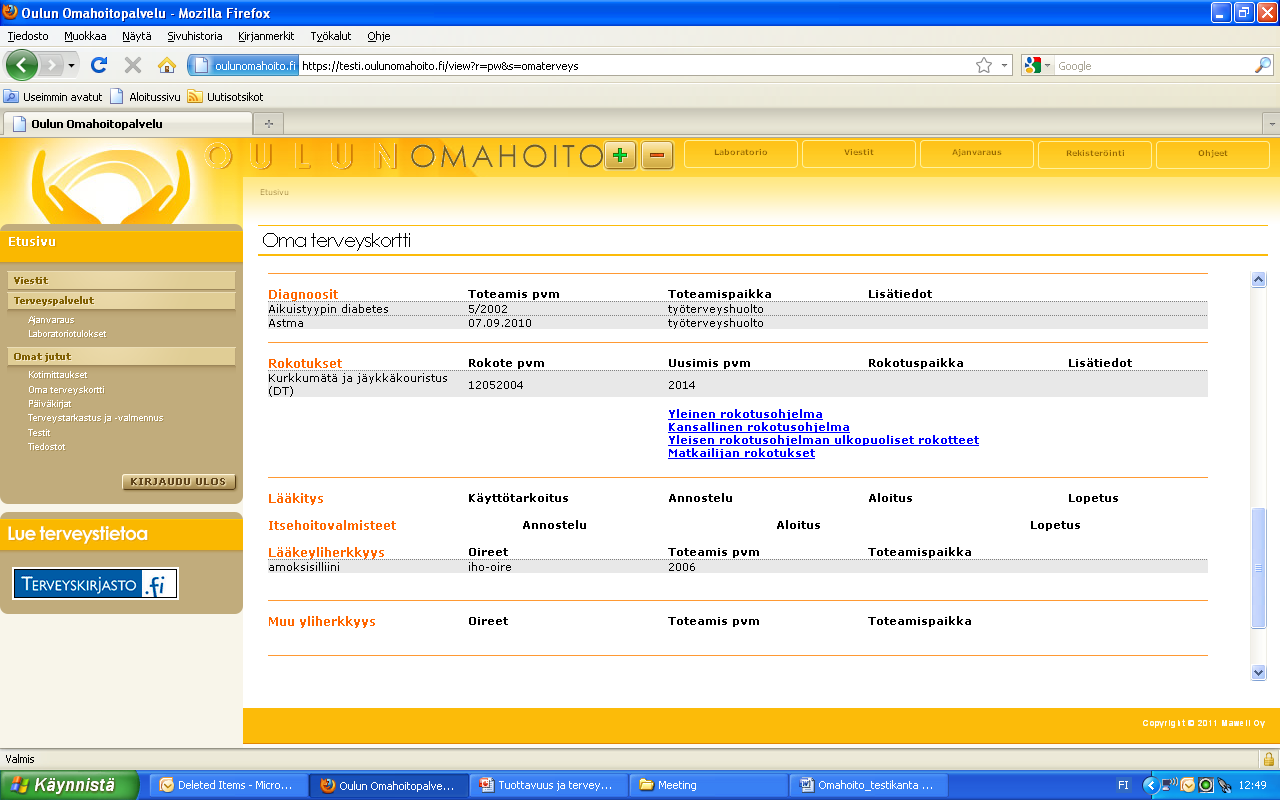Click the browser Back arrow button
This screenshot has width=1280, height=800.
[x=22, y=65]
